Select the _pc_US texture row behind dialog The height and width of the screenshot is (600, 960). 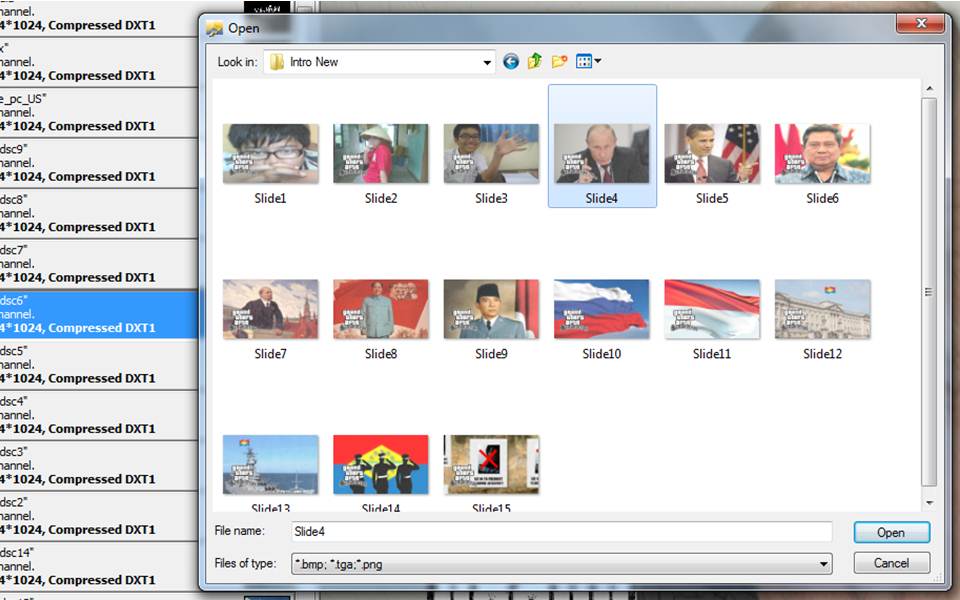coord(98,113)
